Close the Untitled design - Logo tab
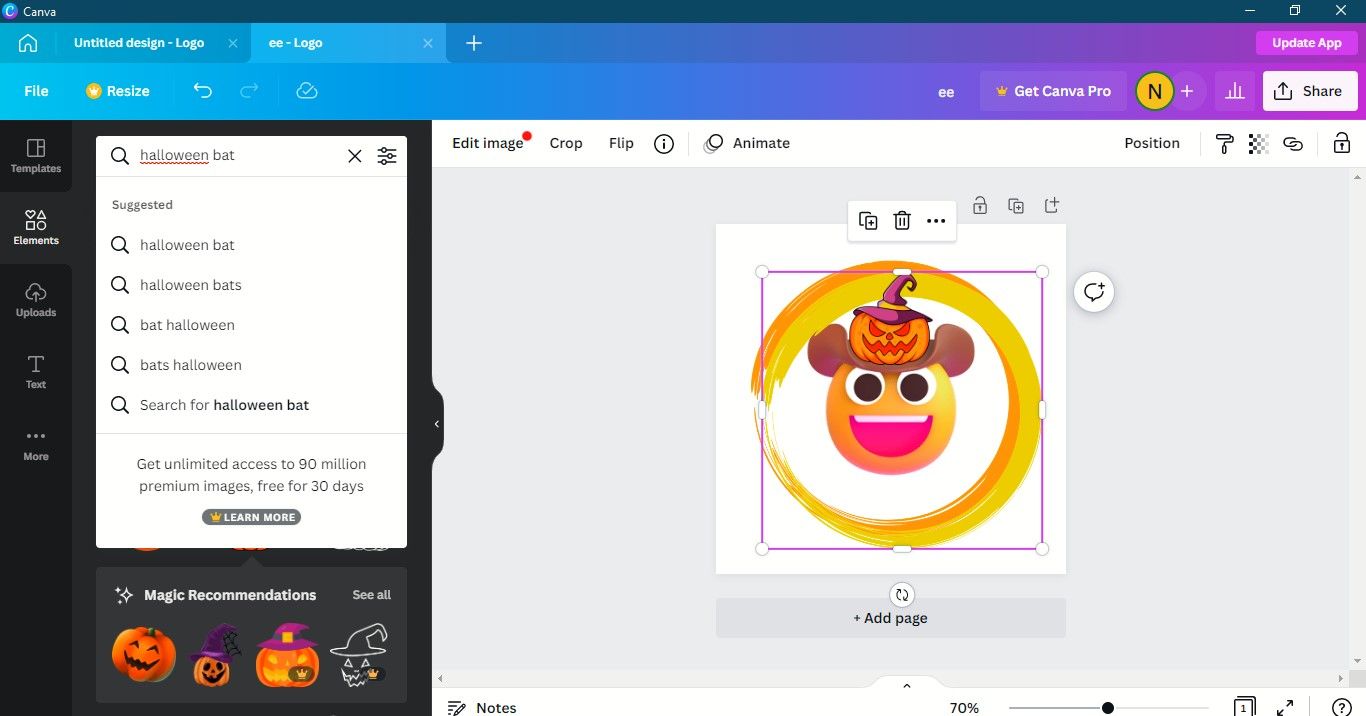Screen dimensions: 1366x716 pos(233,43)
